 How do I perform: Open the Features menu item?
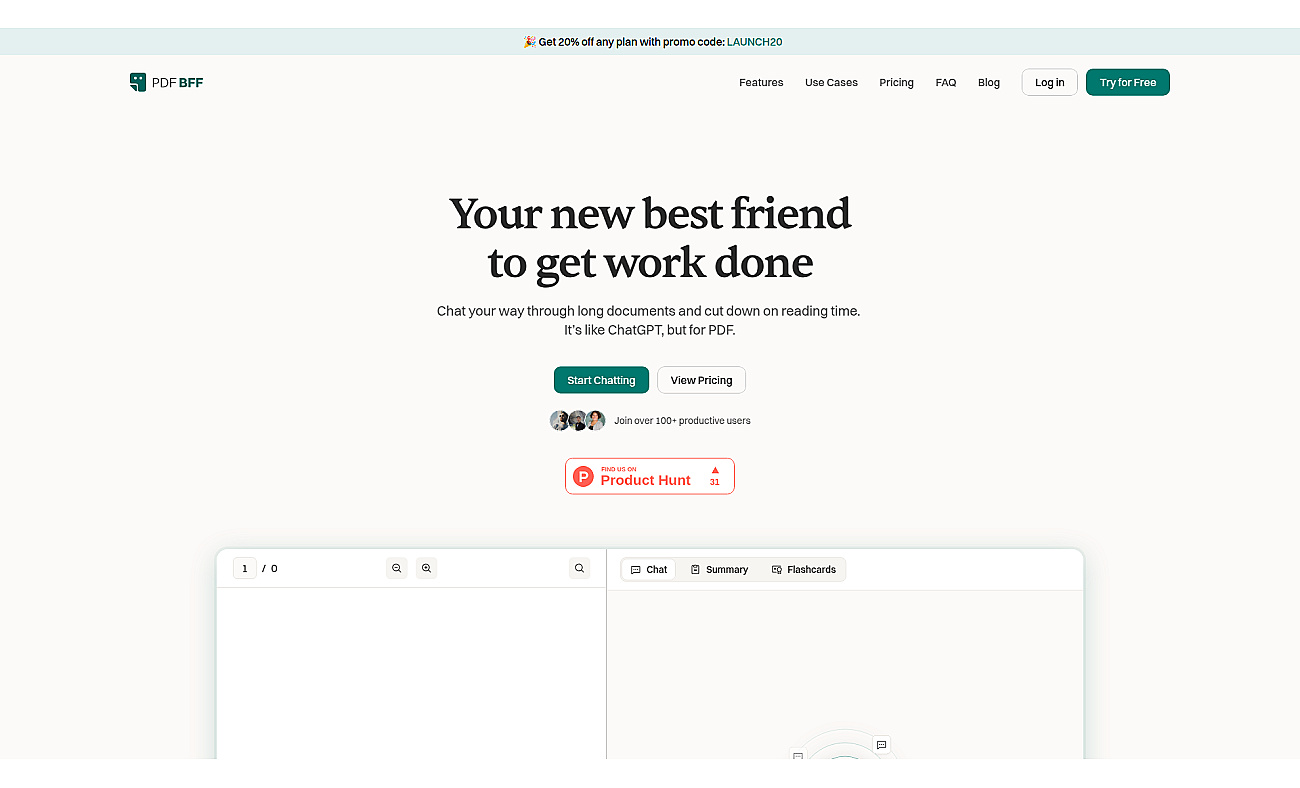[x=761, y=83]
